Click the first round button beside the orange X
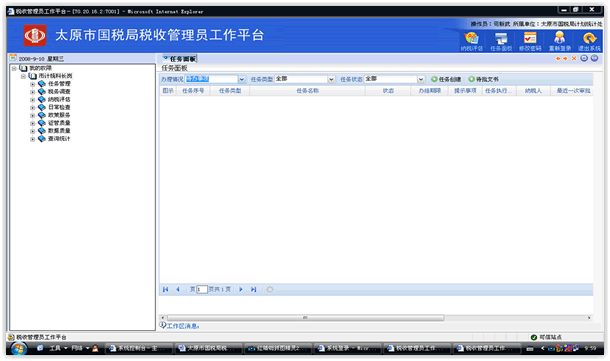The width and height of the screenshot is (610, 361). [x=584, y=58]
